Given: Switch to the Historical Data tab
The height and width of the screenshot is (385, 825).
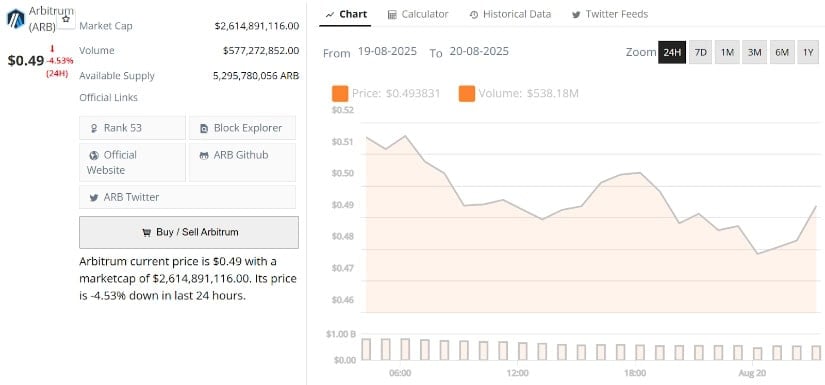Looking at the screenshot, I should click(x=510, y=14).
